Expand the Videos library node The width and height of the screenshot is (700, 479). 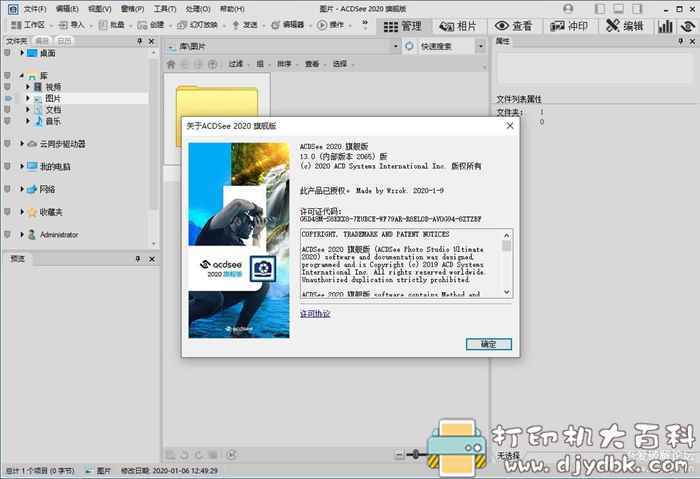click(x=28, y=87)
